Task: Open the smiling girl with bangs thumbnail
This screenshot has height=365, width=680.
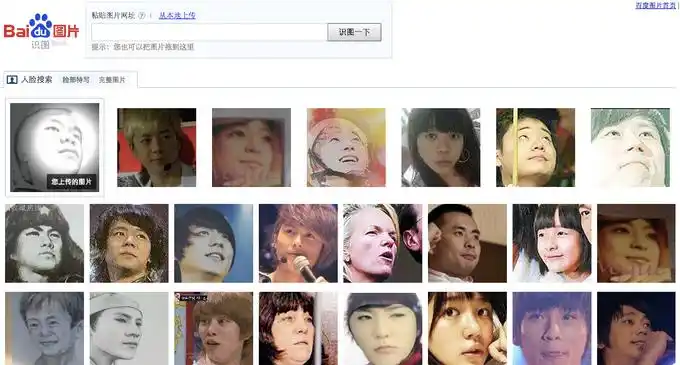Action: tap(552, 243)
